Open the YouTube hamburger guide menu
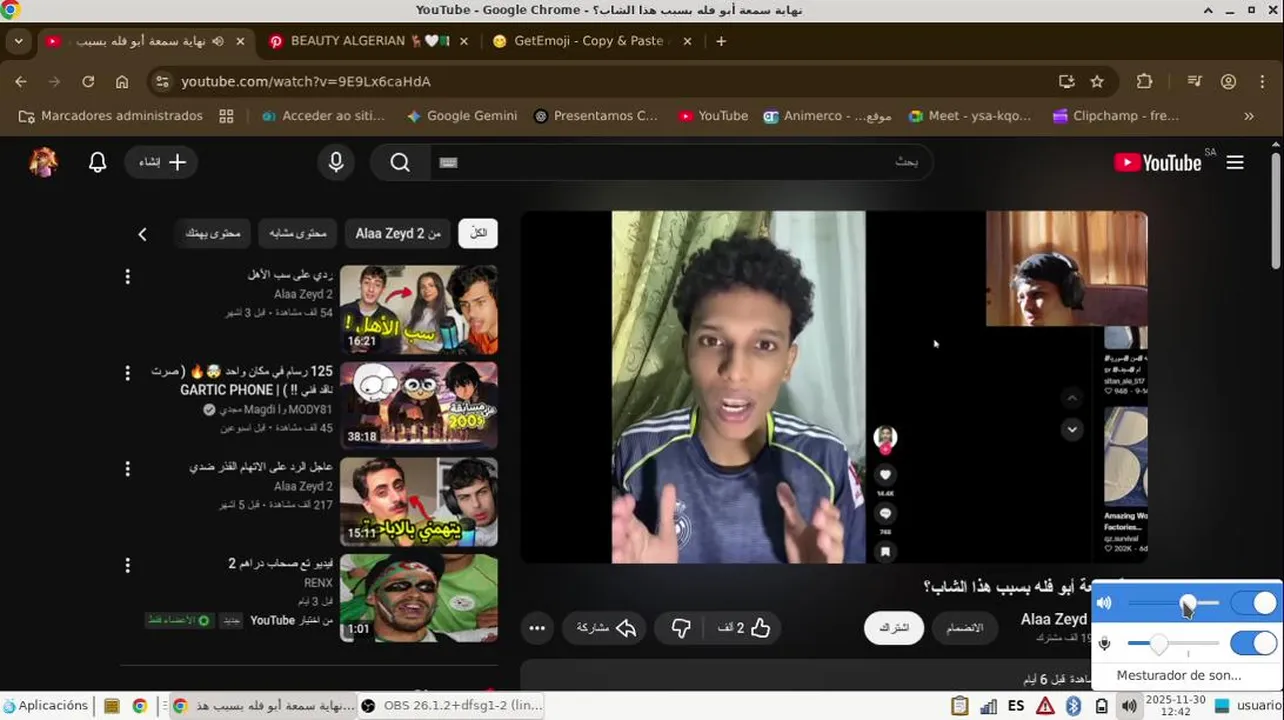The image size is (1284, 720). coord(1235,162)
